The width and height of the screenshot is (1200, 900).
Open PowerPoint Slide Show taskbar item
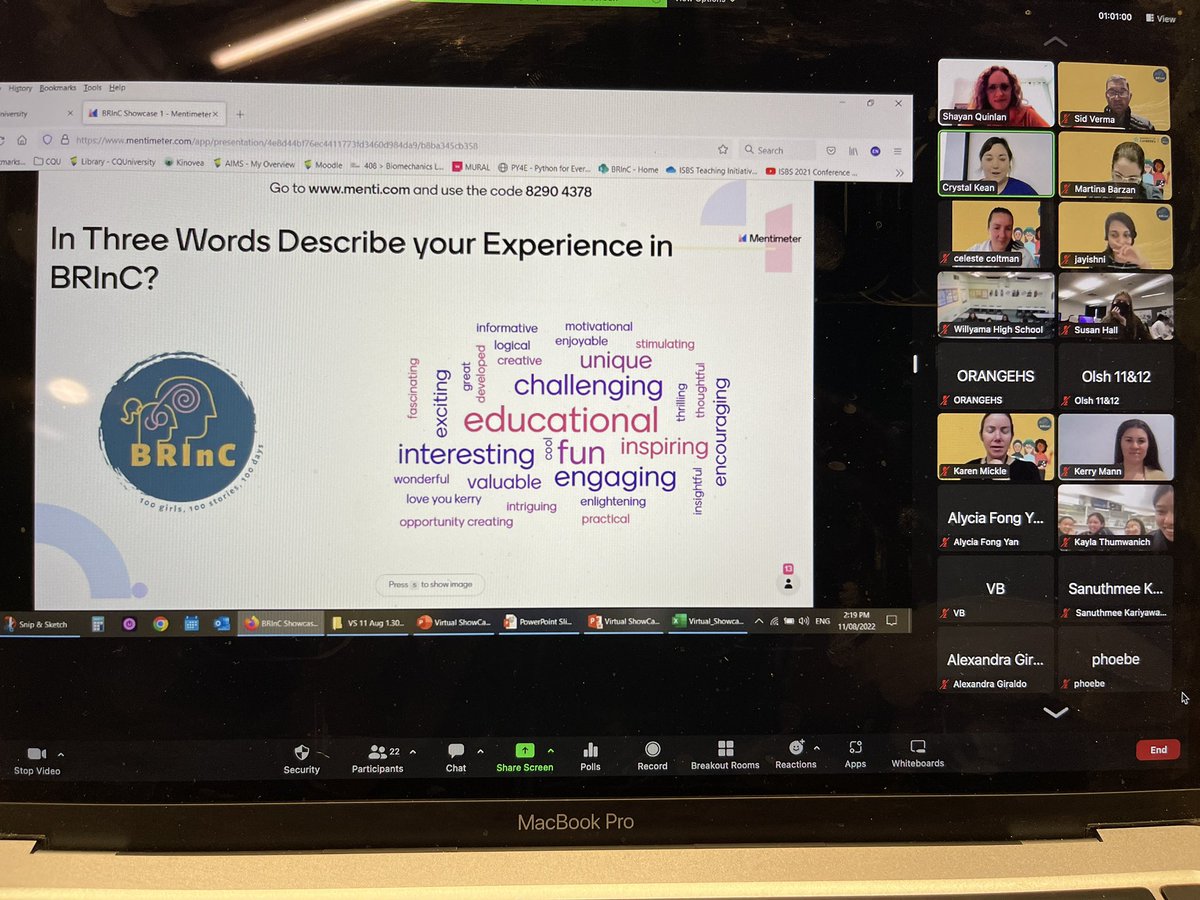537,621
